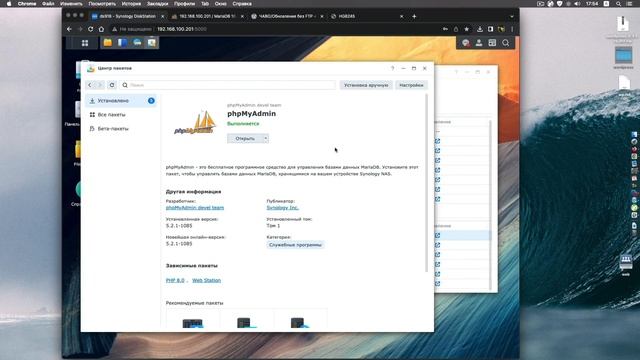The height and width of the screenshot is (360, 640).
Task: Select Все пакеты in the sidebar
Action: click(121, 115)
